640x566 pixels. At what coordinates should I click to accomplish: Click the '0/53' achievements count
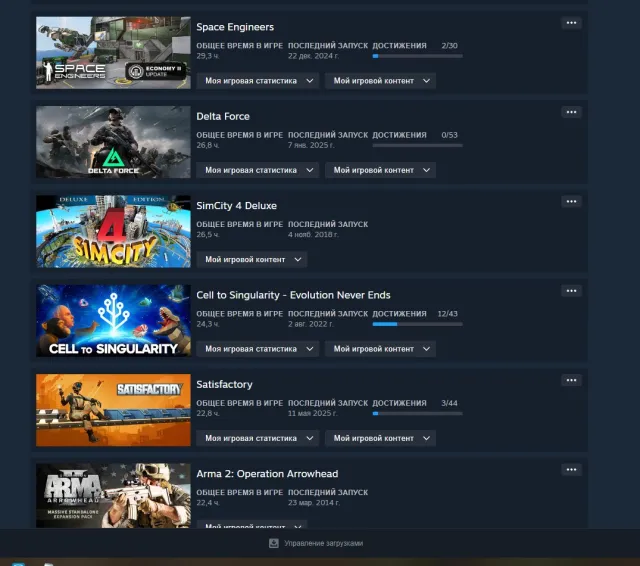[449, 135]
